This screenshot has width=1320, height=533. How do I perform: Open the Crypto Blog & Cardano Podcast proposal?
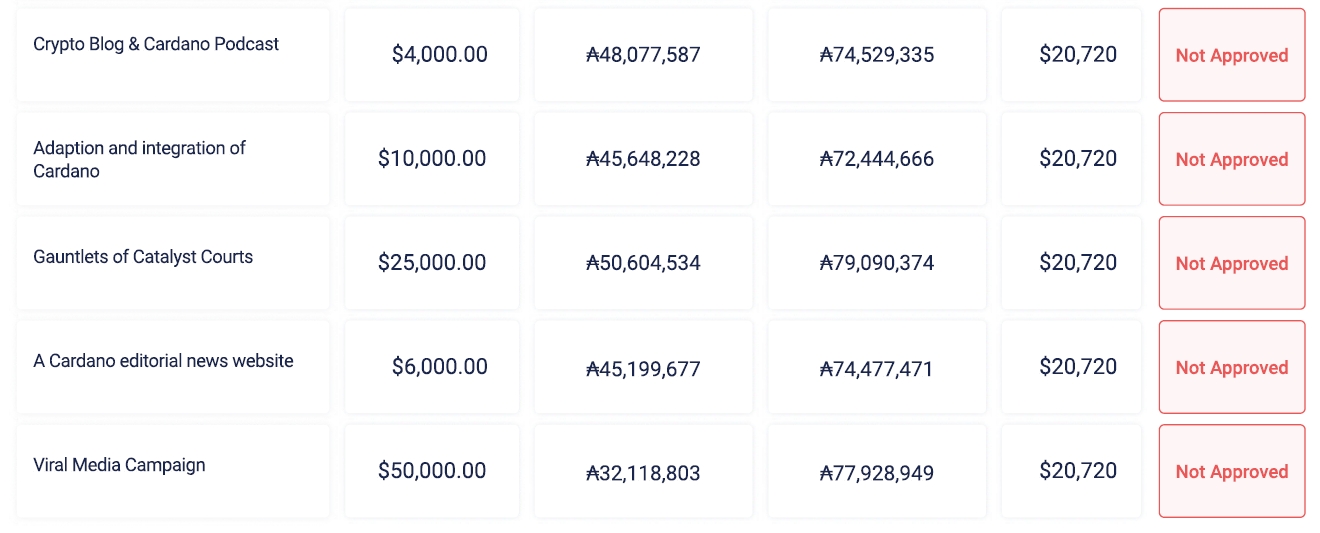[x=156, y=45]
